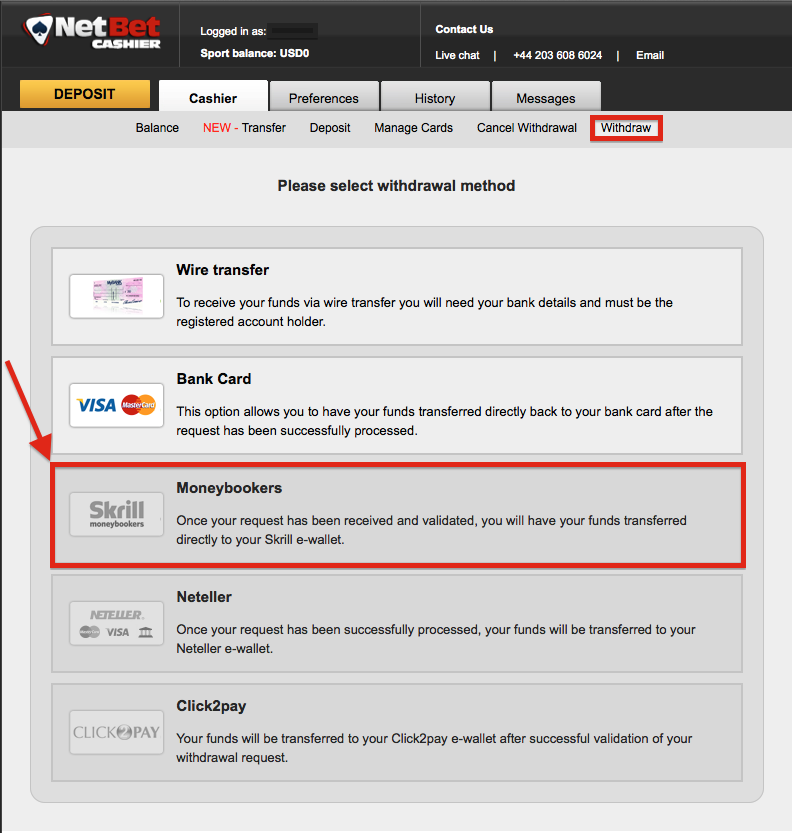Click the yellow DEPOSIT button
This screenshot has width=792, height=833.
(85, 94)
